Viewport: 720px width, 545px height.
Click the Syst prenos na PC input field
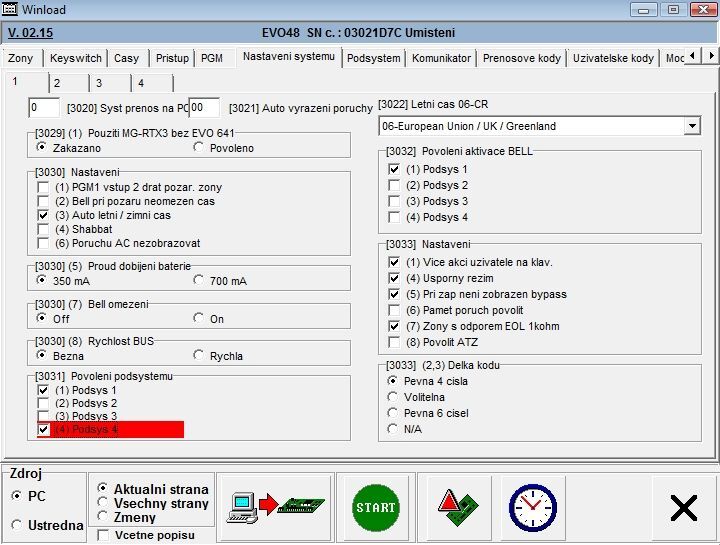[45, 107]
